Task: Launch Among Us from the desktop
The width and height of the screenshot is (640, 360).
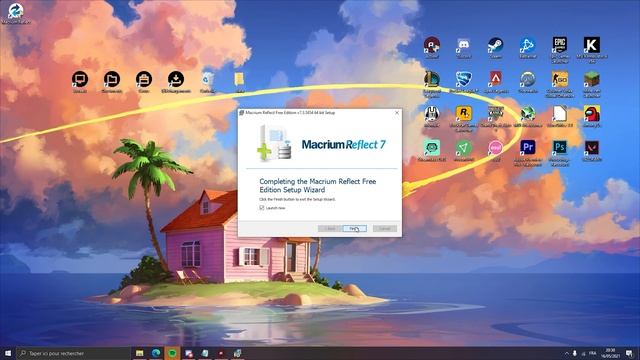Action: [592, 116]
